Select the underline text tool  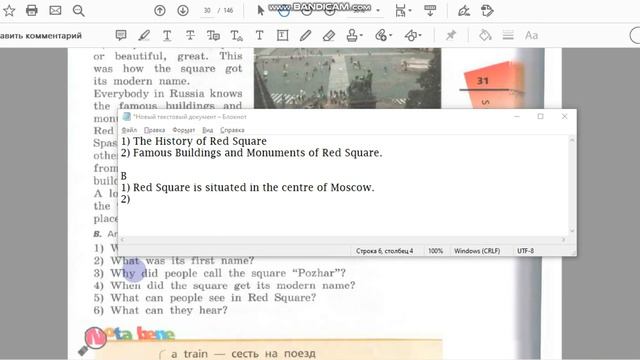pos(167,36)
